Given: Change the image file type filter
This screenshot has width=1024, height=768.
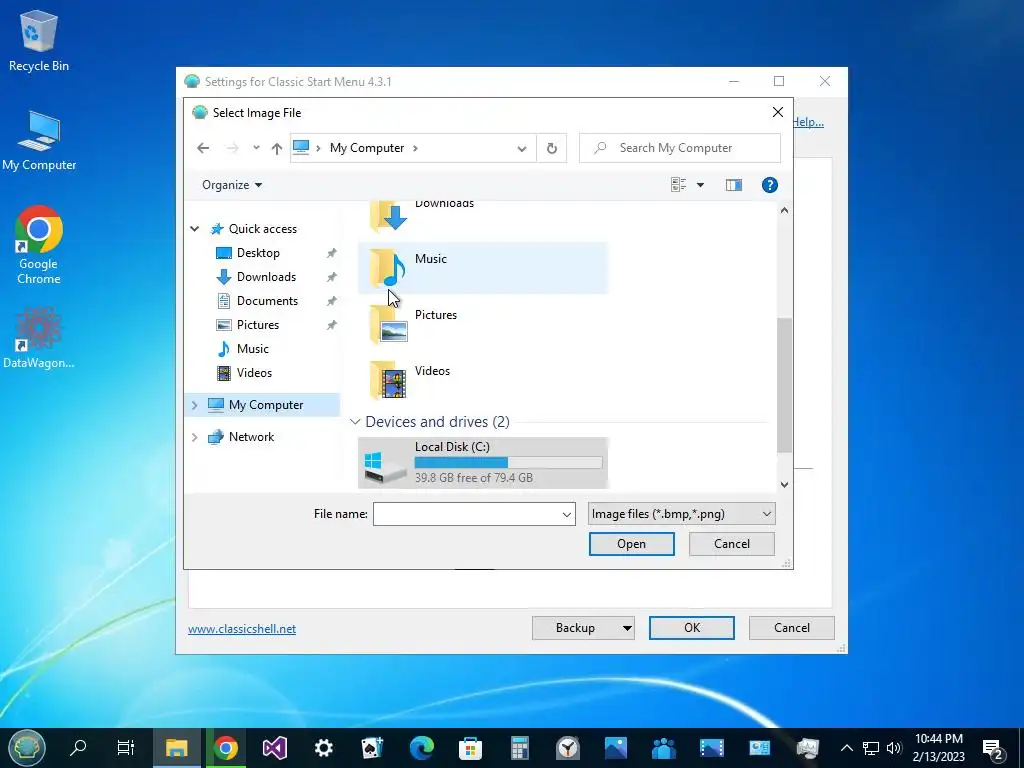Looking at the screenshot, I should click(x=681, y=514).
